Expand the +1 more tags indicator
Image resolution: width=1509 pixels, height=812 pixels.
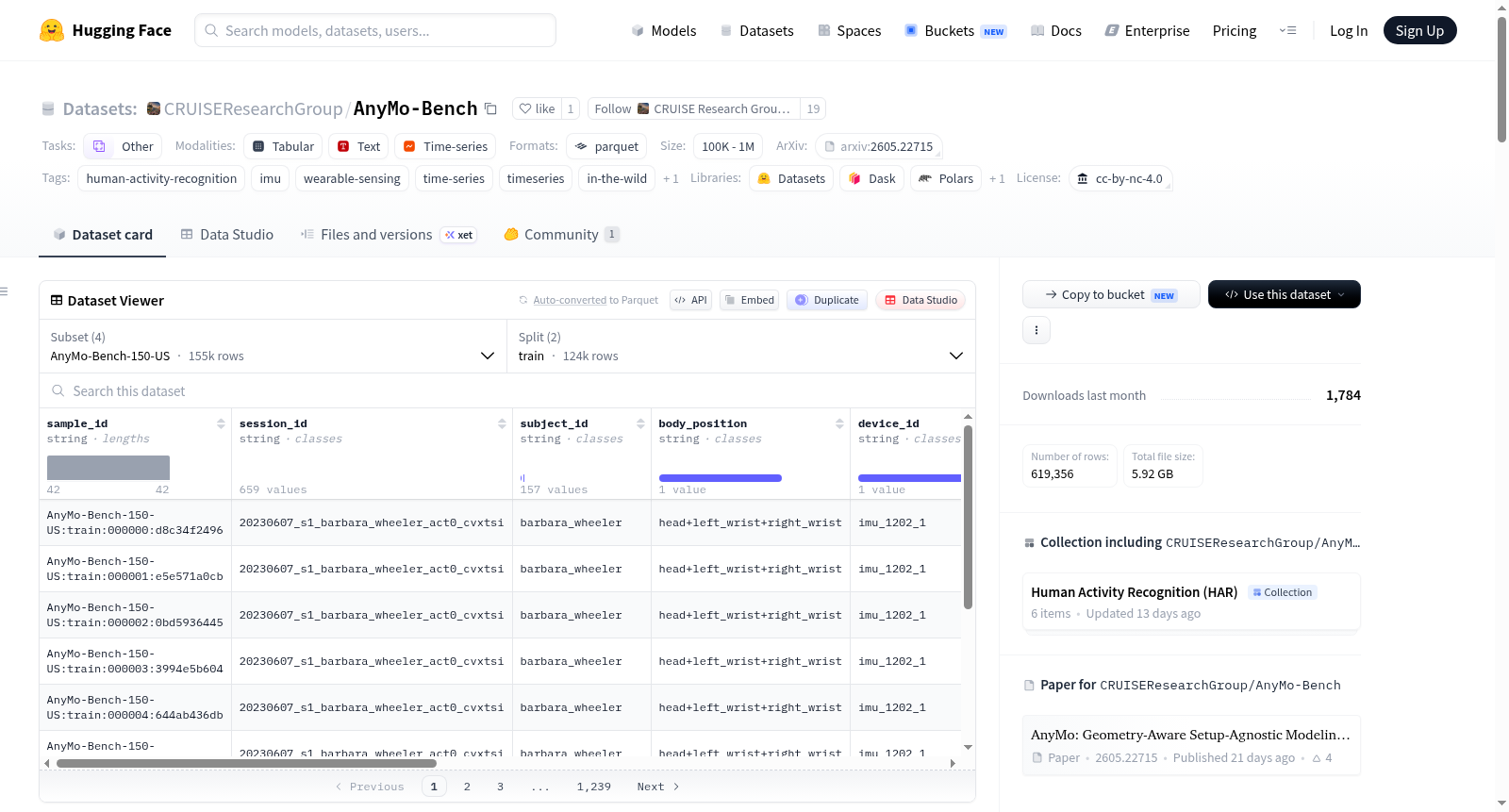(x=671, y=178)
